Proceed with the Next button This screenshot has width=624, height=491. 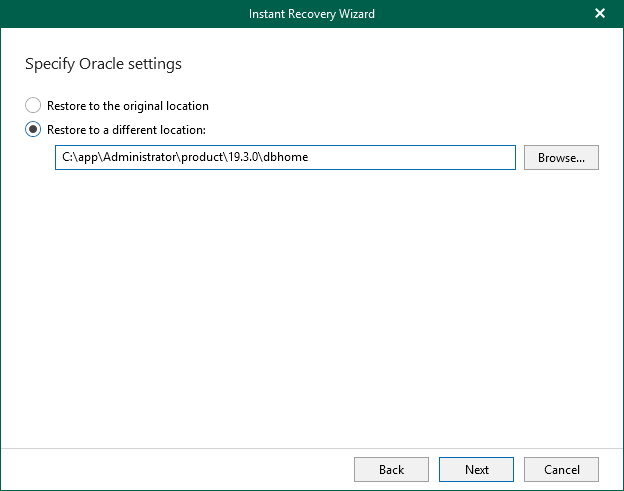point(477,469)
